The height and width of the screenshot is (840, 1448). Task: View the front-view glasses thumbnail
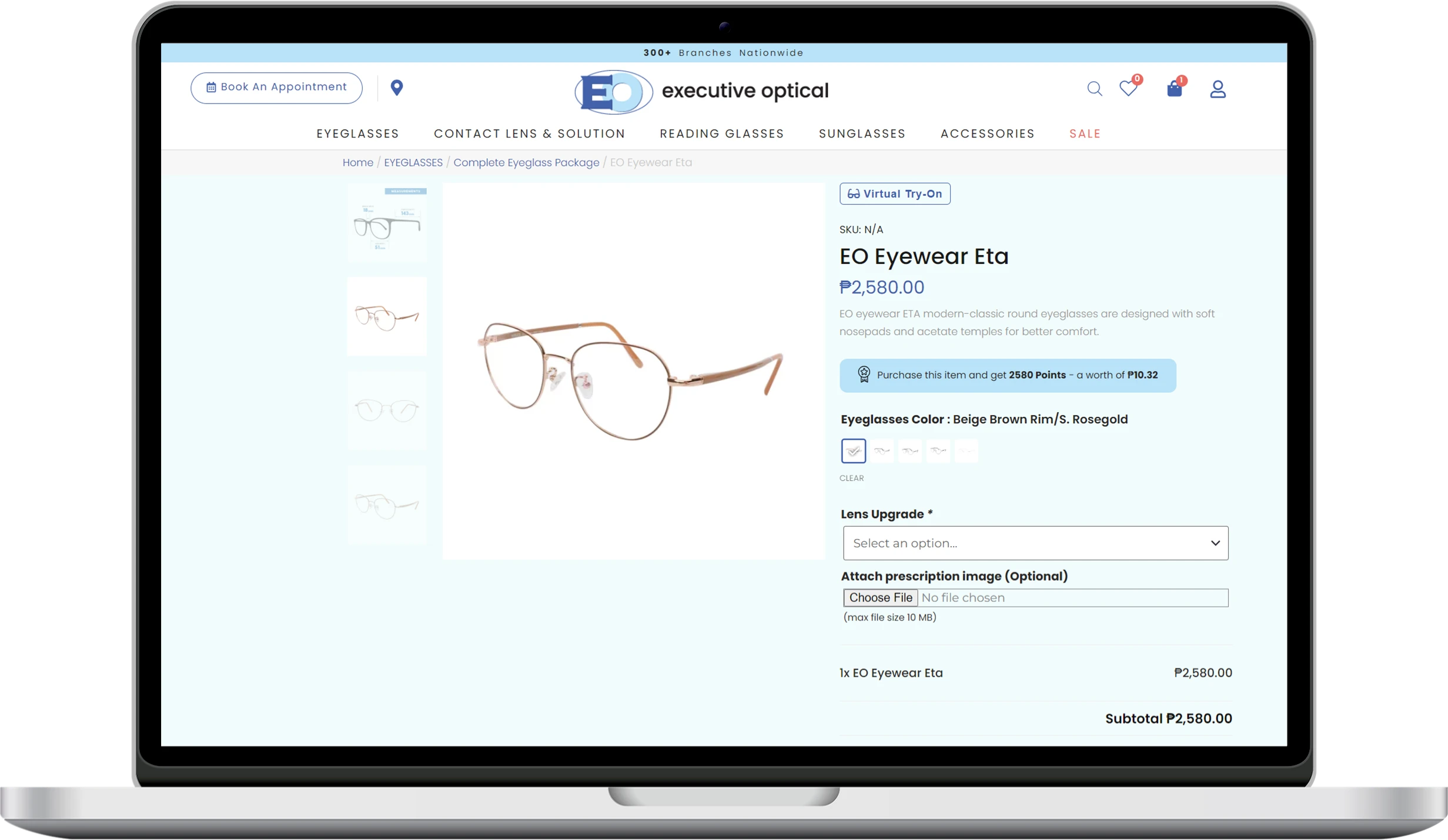pyautogui.click(x=387, y=411)
